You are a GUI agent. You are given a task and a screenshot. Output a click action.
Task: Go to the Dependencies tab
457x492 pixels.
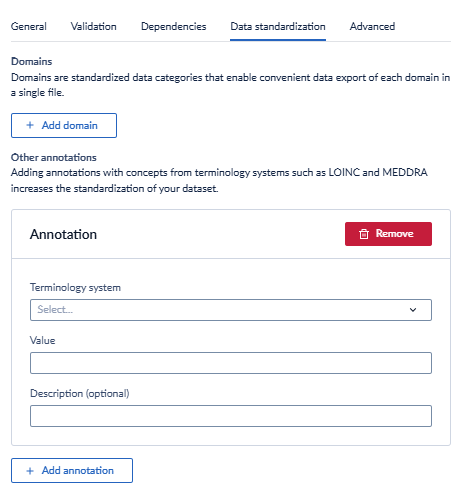174,26
